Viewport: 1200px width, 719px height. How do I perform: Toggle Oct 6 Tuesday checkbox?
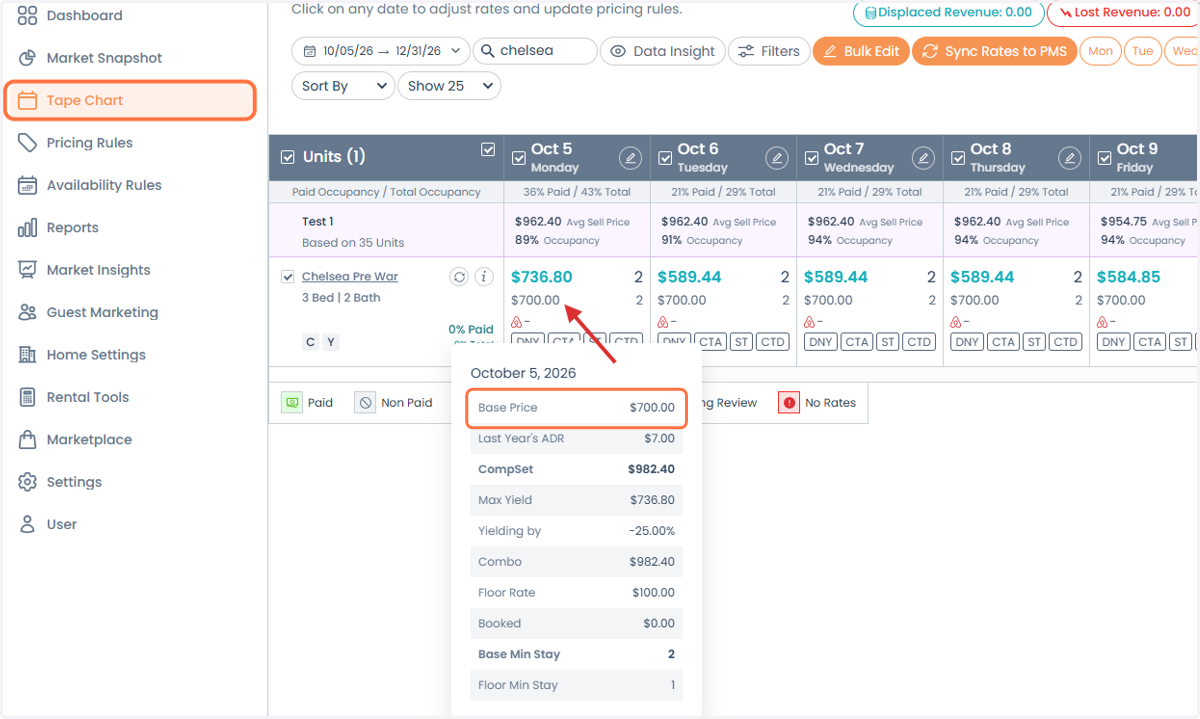tap(665, 158)
